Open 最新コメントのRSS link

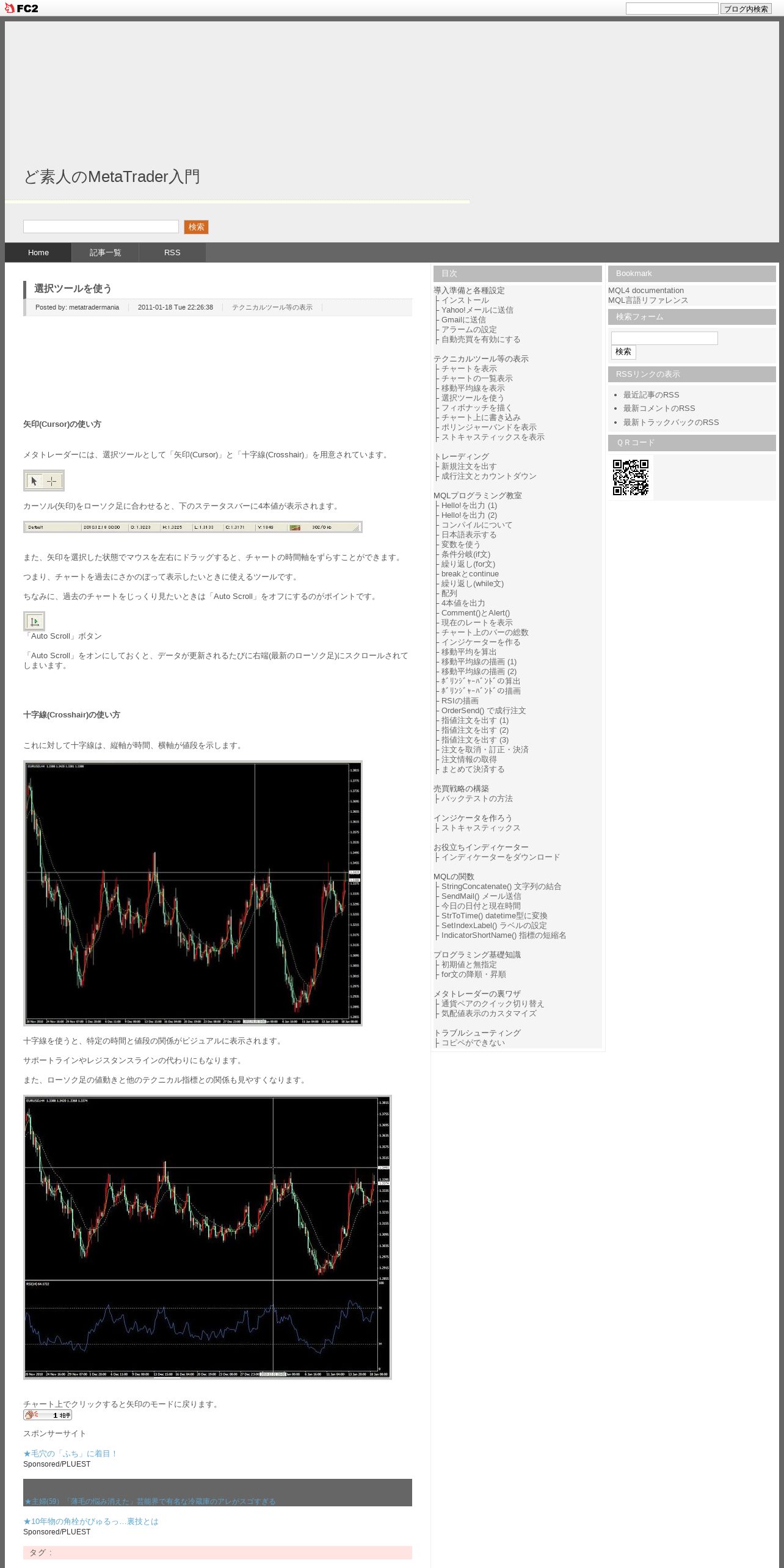[659, 408]
